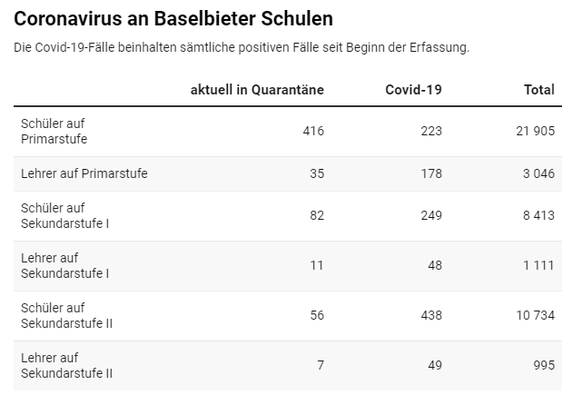The height and width of the screenshot is (395, 582).
Task: Click the total value 21 905
Action: pos(535,131)
